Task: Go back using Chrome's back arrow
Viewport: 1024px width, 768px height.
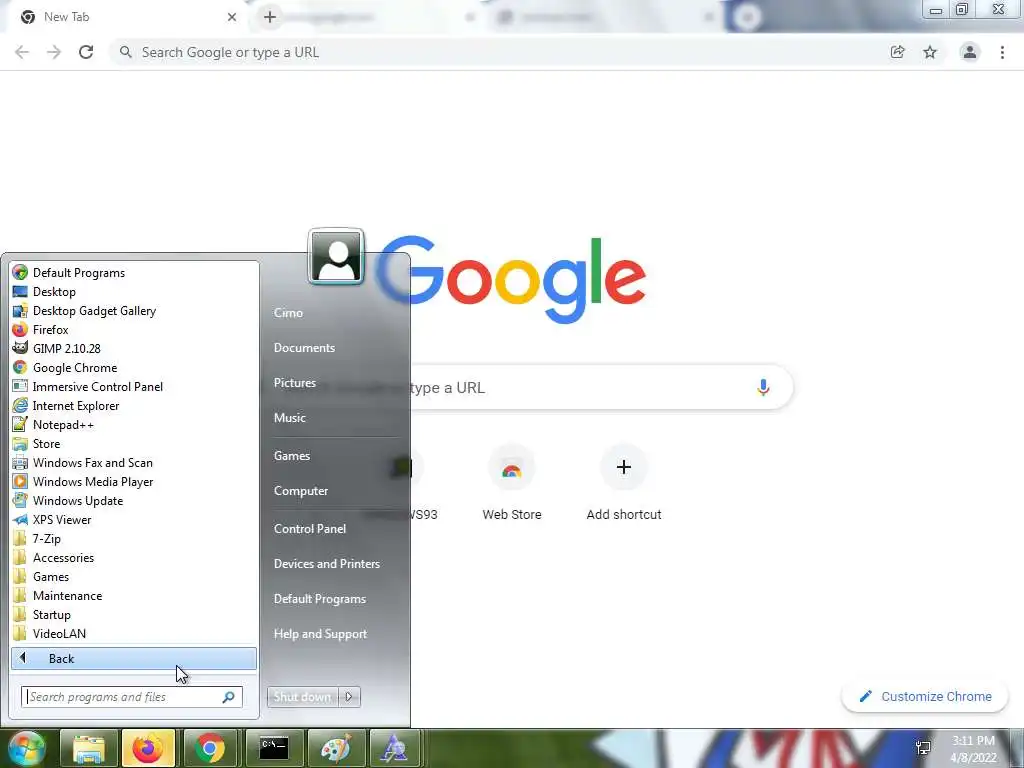Action: point(22,52)
